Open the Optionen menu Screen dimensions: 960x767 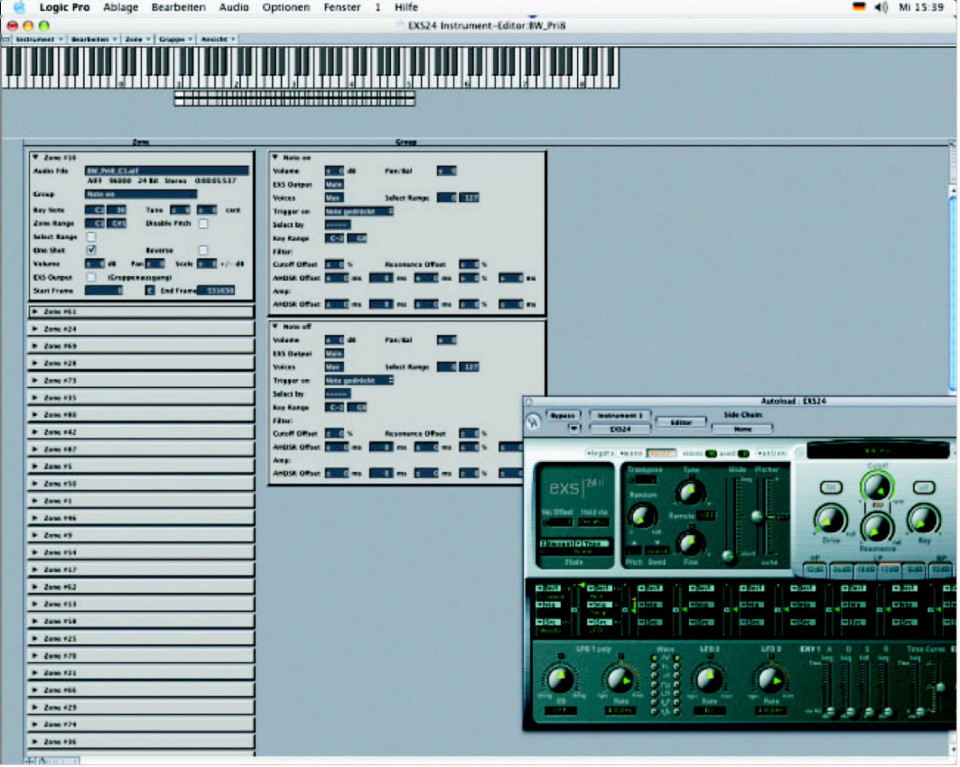[286, 7]
